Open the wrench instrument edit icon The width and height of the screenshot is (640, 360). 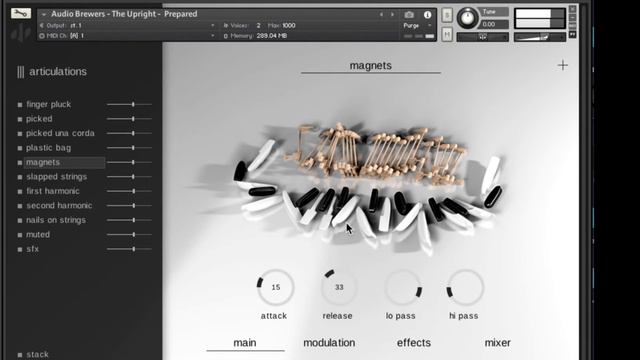[21, 14]
